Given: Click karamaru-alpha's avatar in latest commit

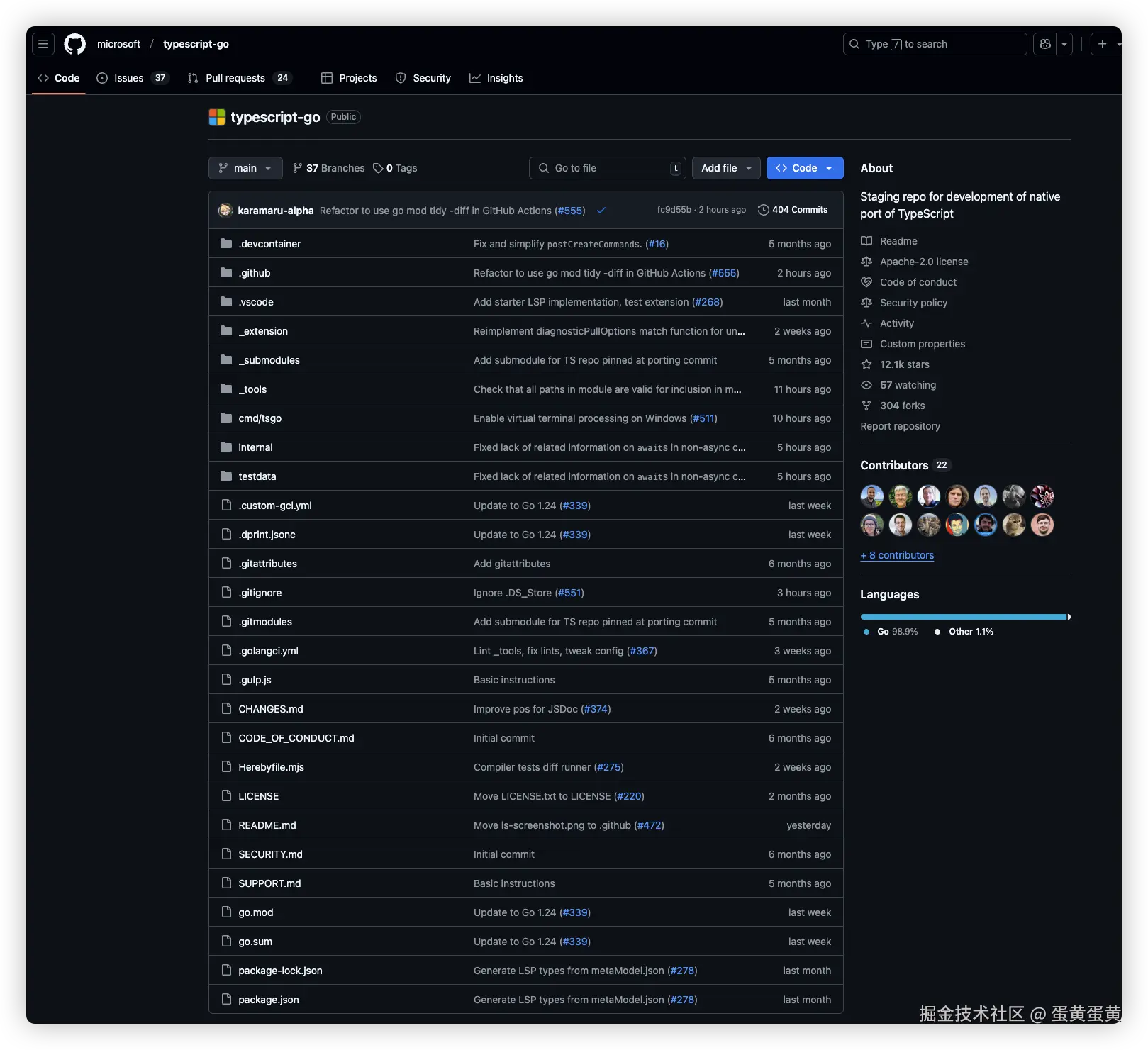Looking at the screenshot, I should [x=225, y=211].
